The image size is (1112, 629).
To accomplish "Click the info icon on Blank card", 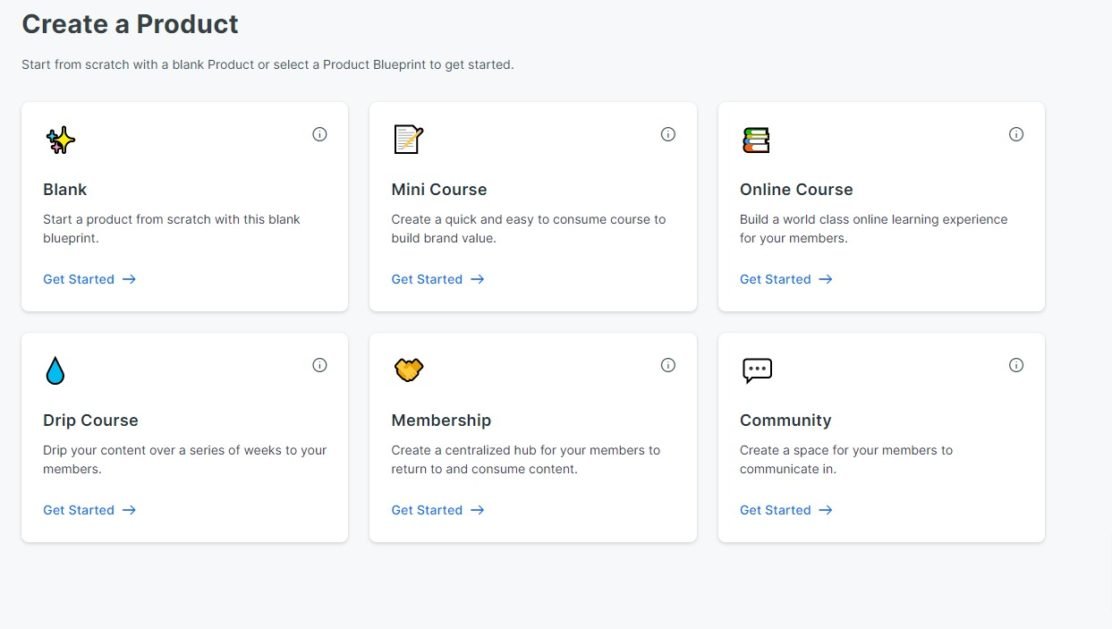I will (320, 134).
